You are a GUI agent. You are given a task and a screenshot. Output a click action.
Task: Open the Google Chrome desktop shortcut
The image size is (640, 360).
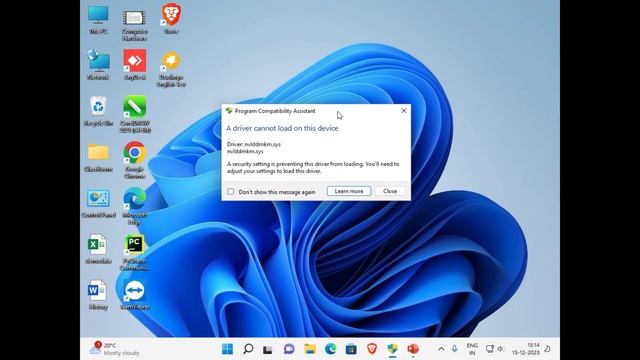(135, 160)
